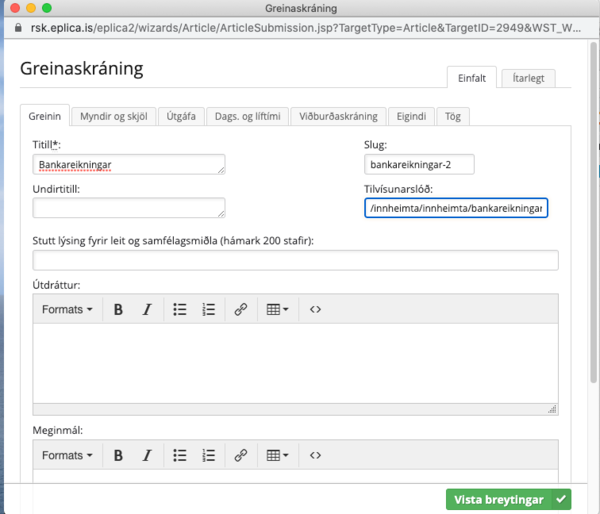Insert bullet list in Útdráttur editor

(180, 310)
